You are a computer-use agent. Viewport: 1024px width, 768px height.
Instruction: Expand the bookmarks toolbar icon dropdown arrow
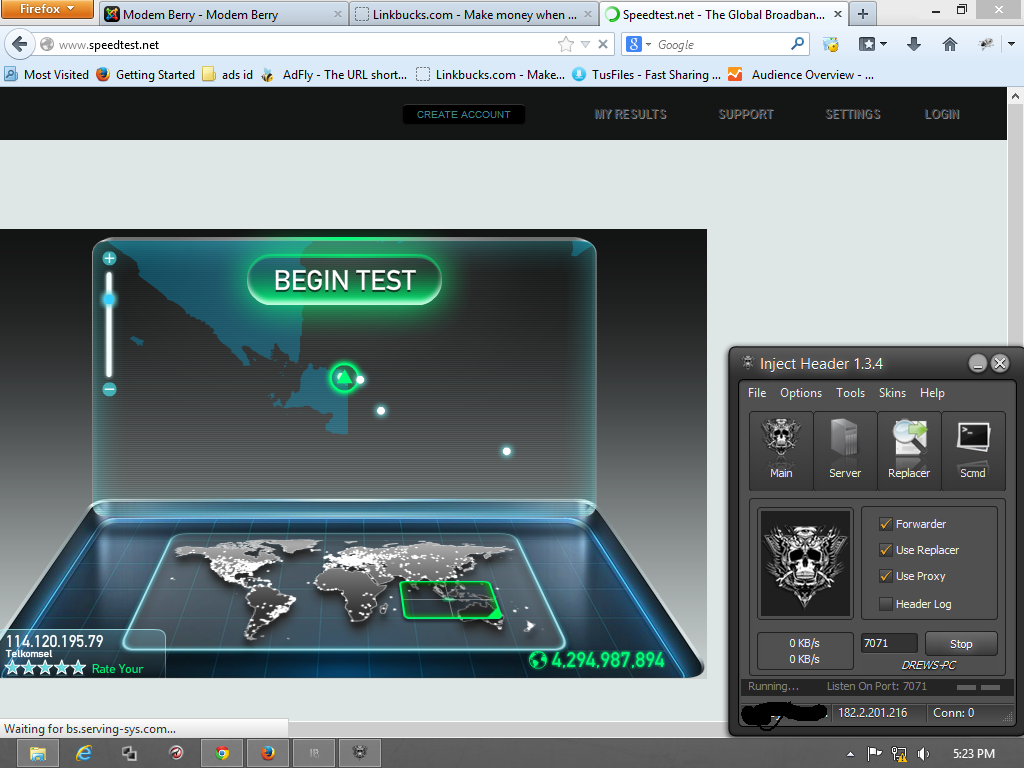pyautogui.click(x=884, y=44)
